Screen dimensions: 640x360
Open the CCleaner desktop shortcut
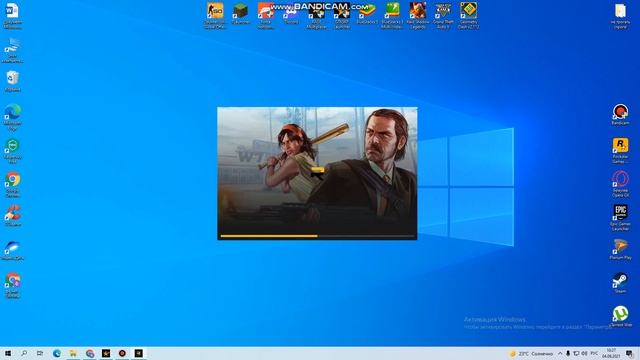point(12,216)
